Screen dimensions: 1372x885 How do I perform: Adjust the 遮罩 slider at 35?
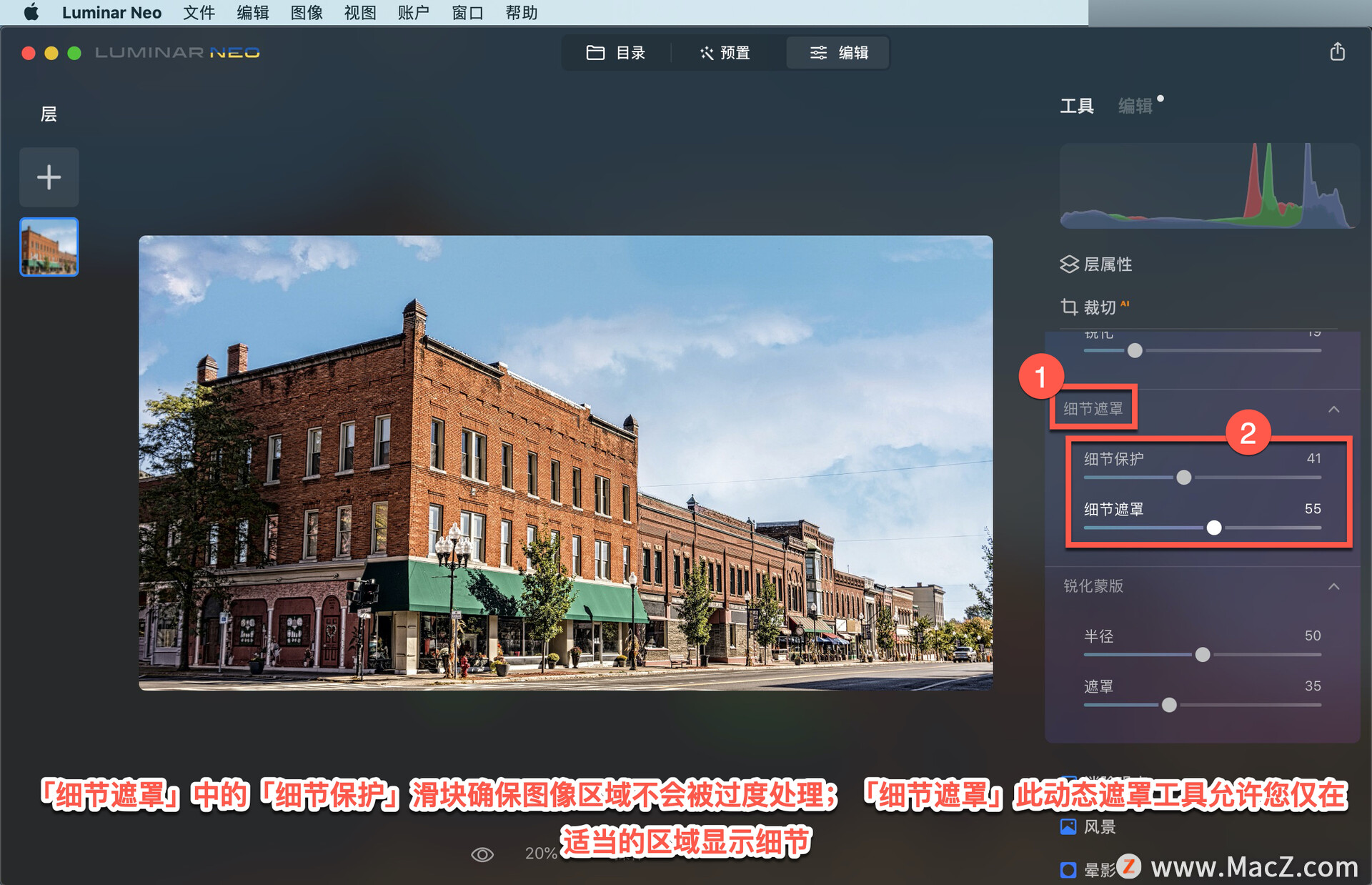(1169, 706)
